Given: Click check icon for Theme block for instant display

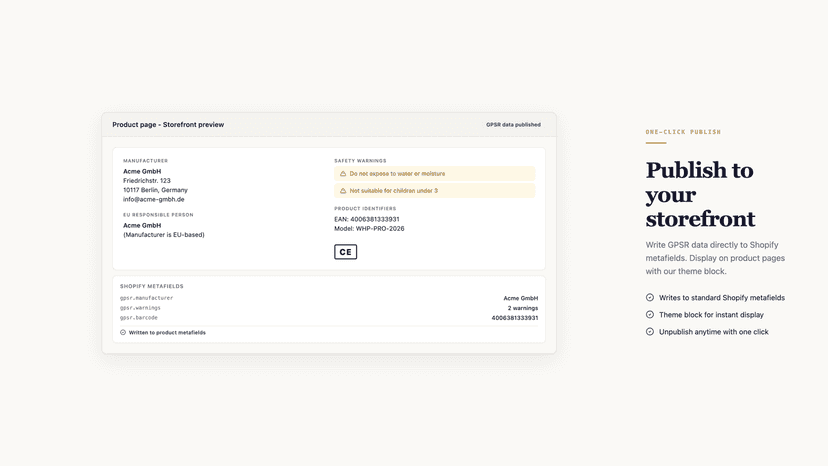Looking at the screenshot, I should coord(650,314).
